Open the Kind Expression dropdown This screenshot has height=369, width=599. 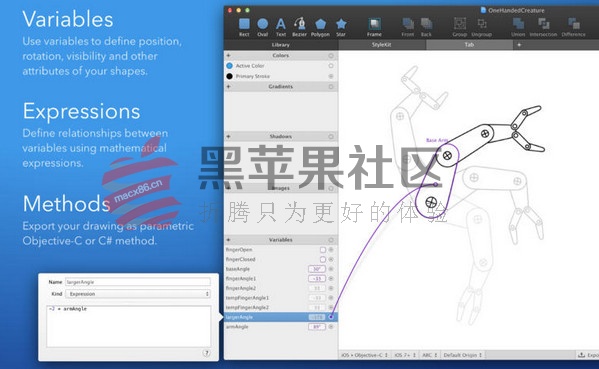coord(138,294)
